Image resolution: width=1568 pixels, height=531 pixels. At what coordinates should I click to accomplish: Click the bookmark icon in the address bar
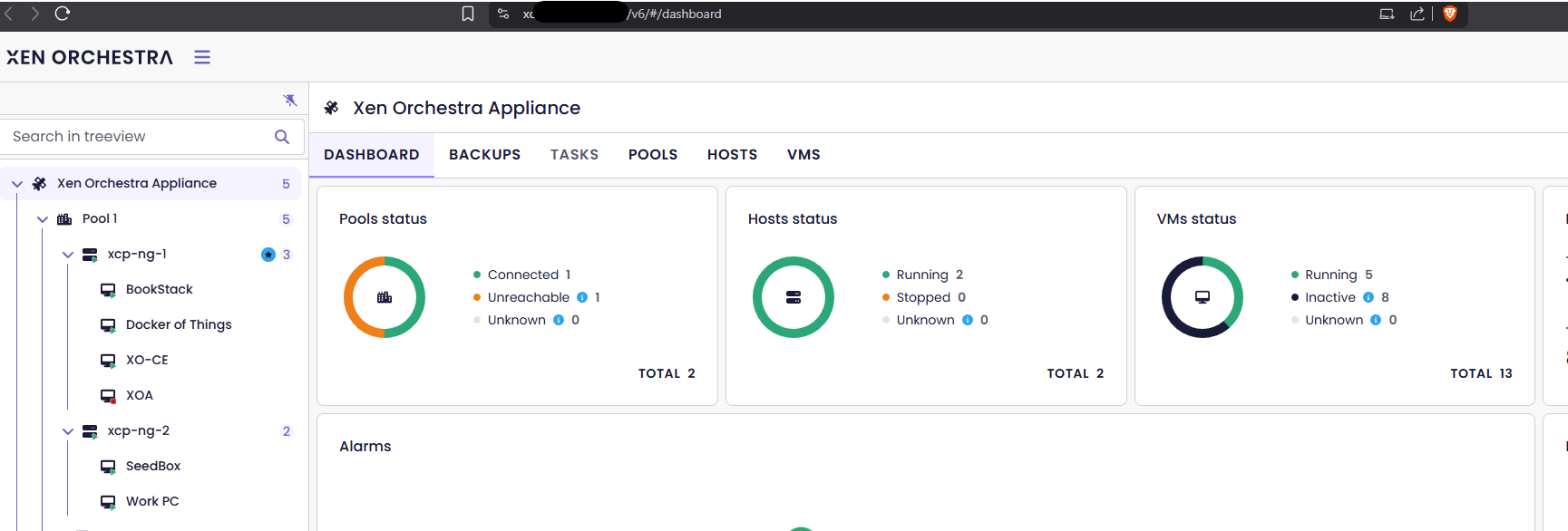468,14
